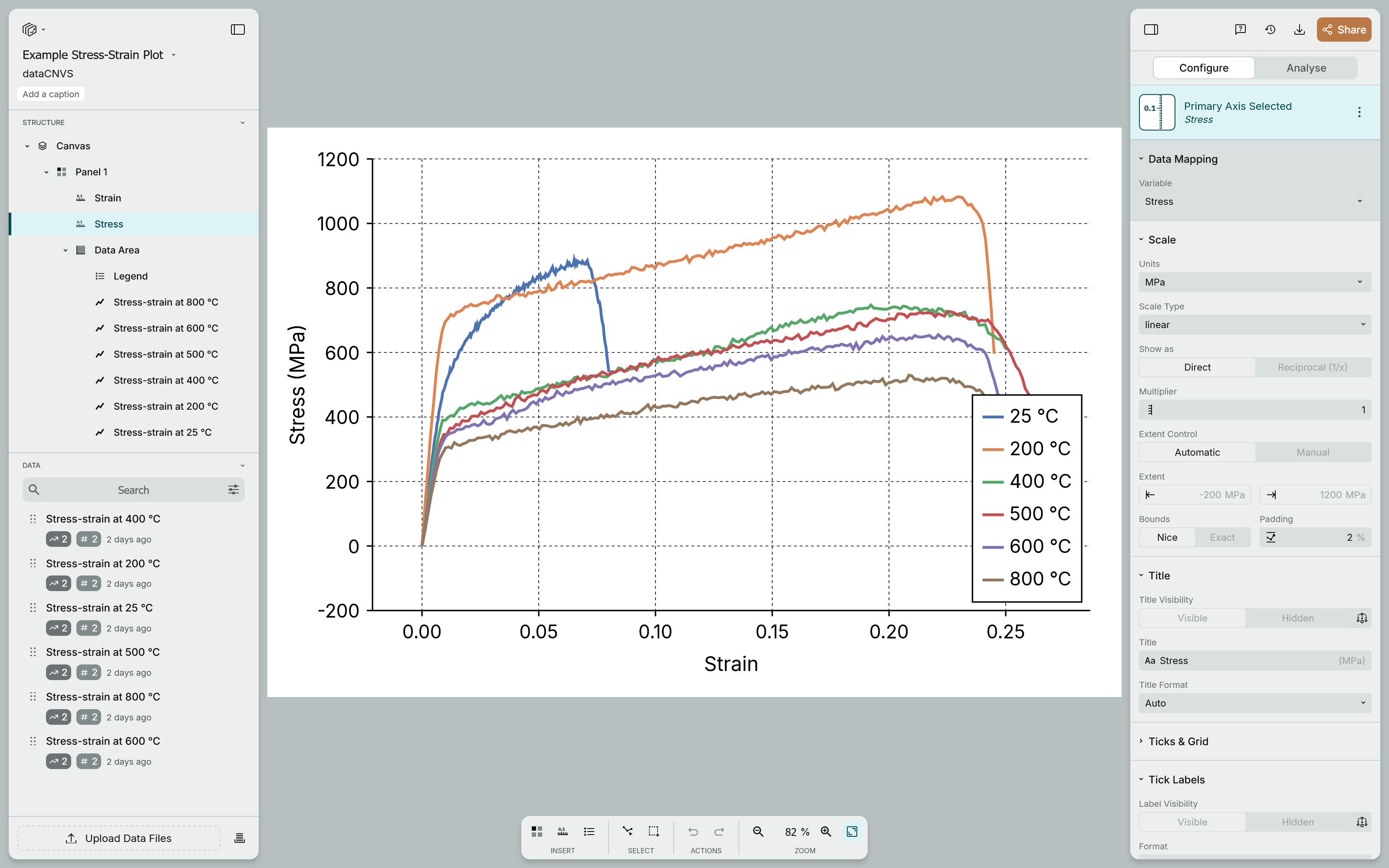Fit canvas to screen icon
The image size is (1389, 868).
click(x=852, y=831)
